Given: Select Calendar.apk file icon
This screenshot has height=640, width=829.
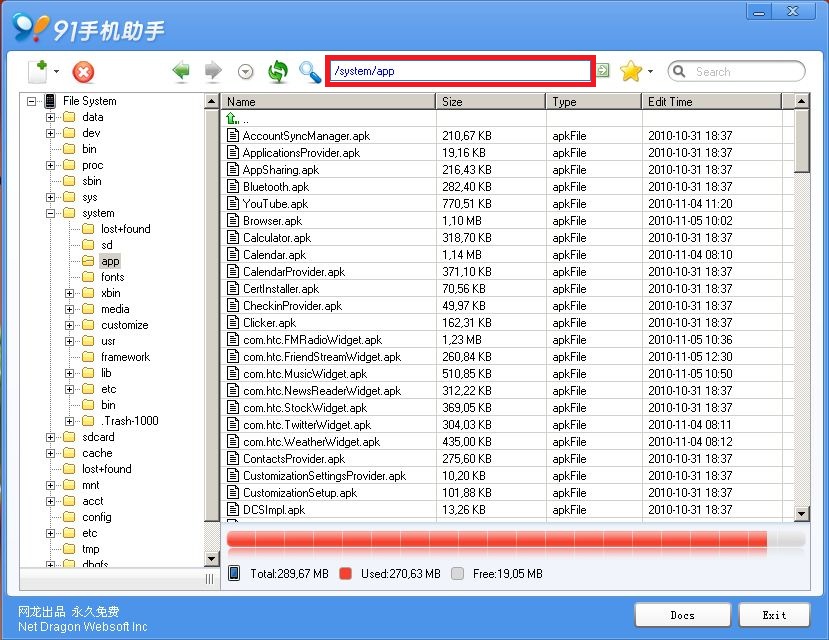Looking at the screenshot, I should coord(233,254).
